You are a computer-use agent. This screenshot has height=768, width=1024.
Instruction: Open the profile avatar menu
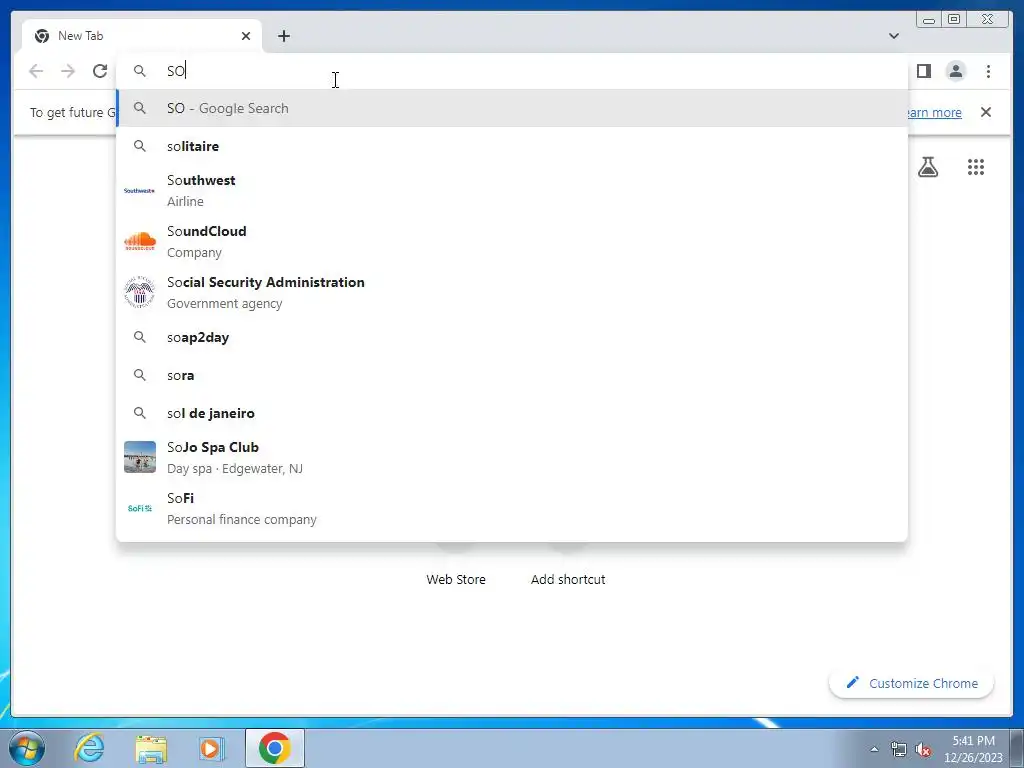pyautogui.click(x=955, y=71)
